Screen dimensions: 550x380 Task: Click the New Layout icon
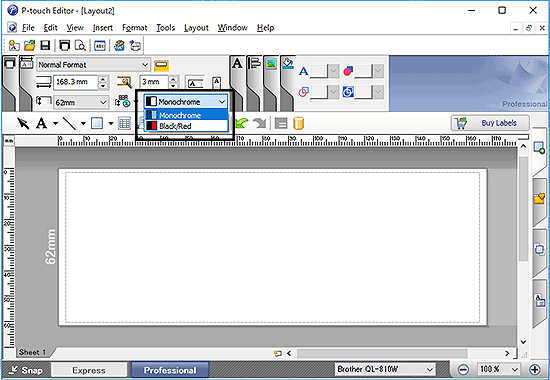click(x=14, y=45)
